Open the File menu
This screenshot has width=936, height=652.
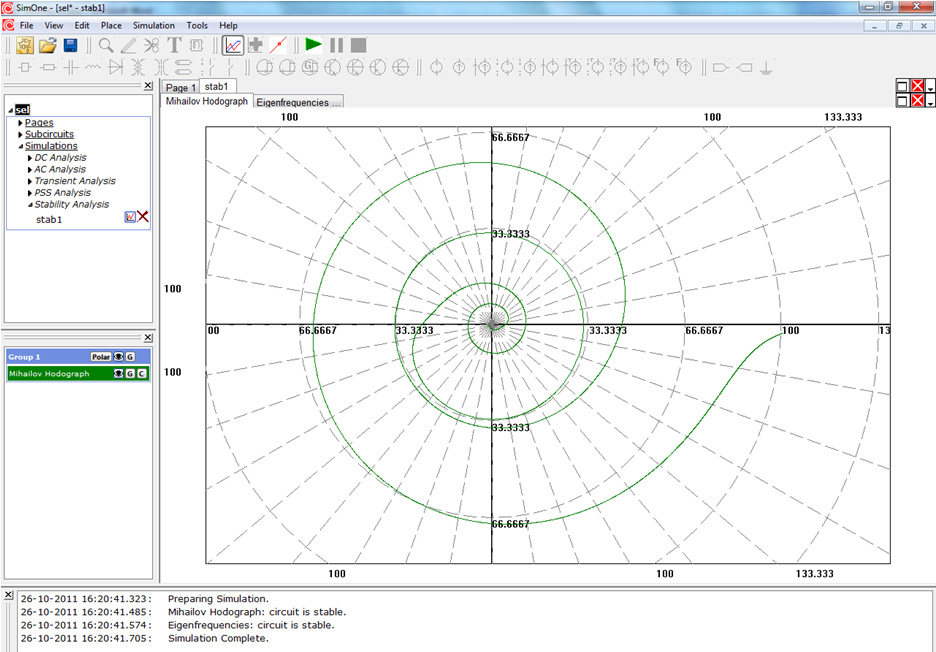click(x=26, y=26)
